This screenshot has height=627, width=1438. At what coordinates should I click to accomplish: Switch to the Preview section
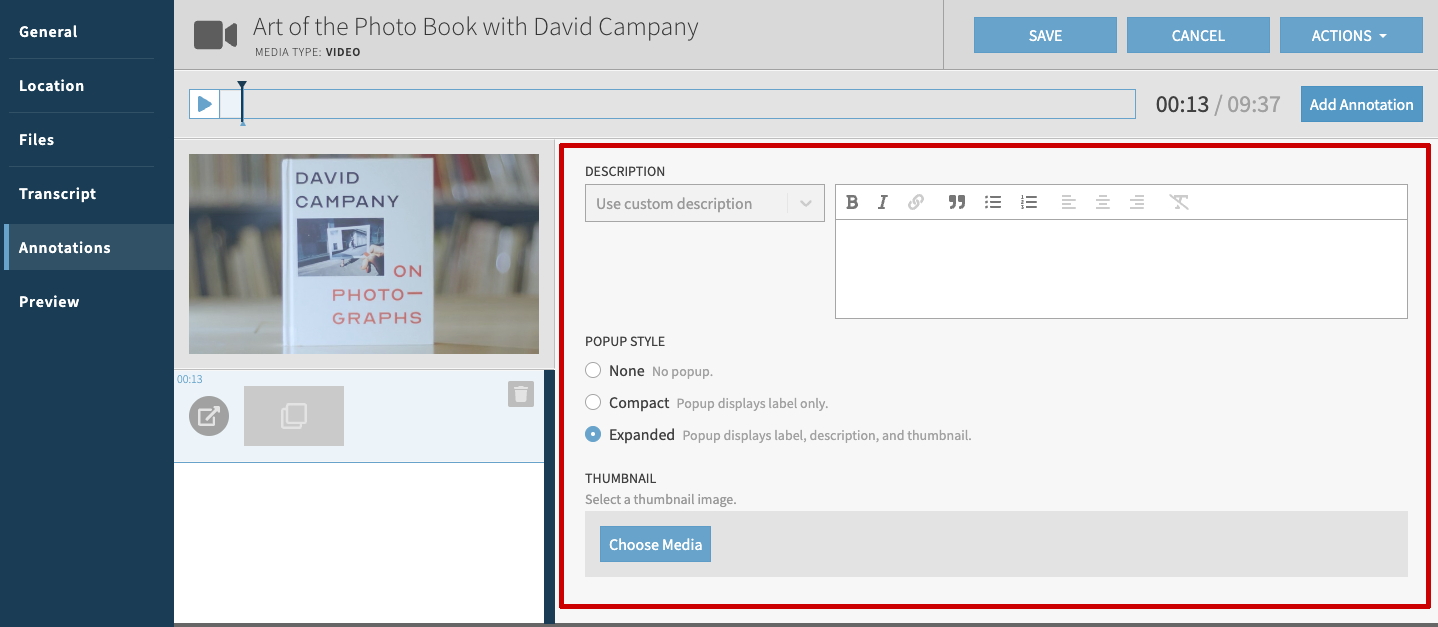pos(48,301)
